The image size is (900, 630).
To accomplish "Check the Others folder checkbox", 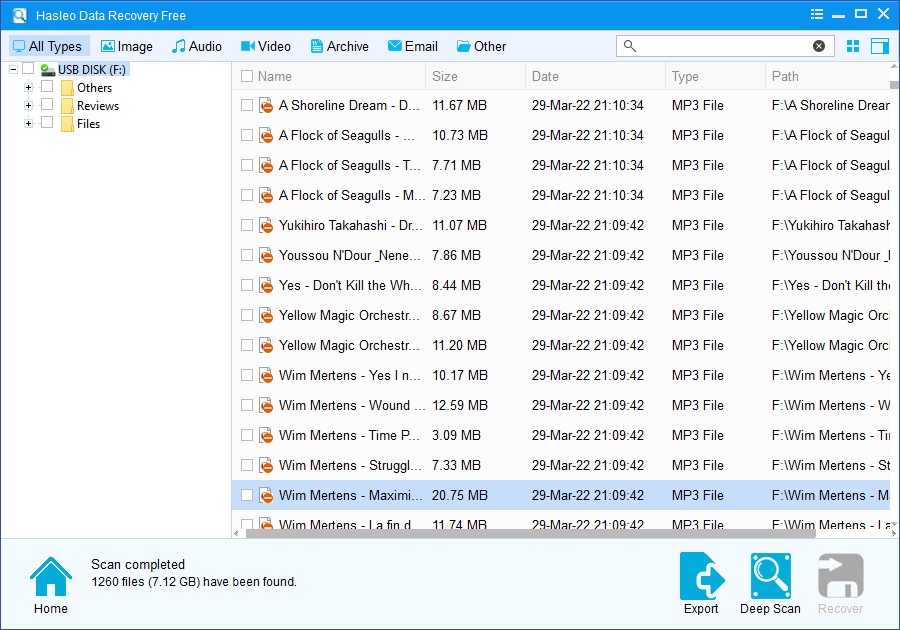I will coord(47,87).
